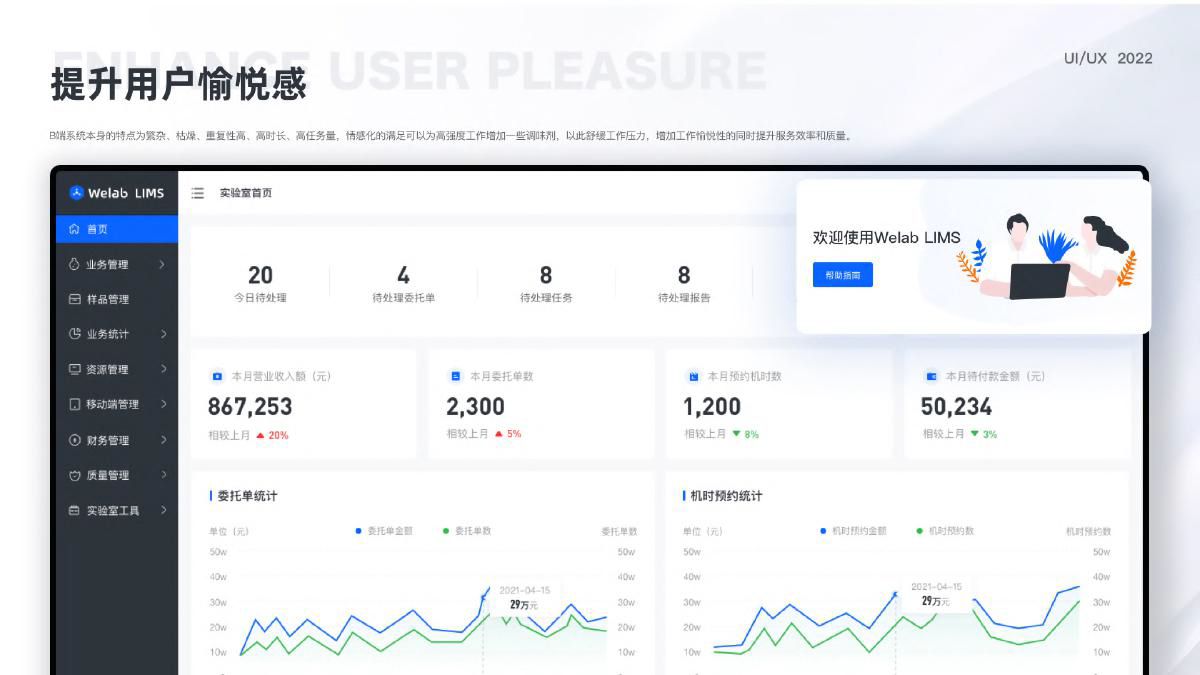Click the 待处理任务 count 8
1200x675 pixels.
[x=546, y=275]
